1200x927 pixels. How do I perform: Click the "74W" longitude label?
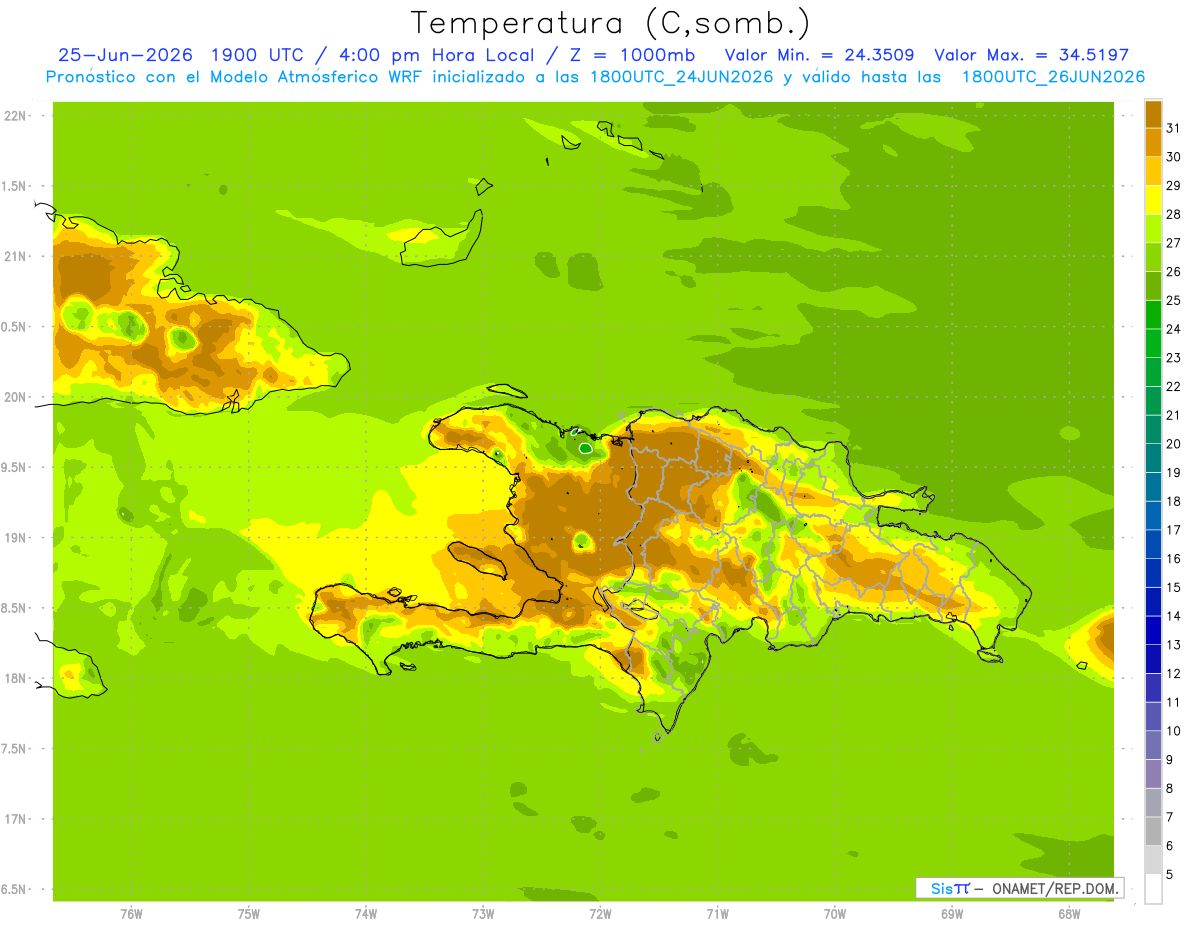pos(366,914)
